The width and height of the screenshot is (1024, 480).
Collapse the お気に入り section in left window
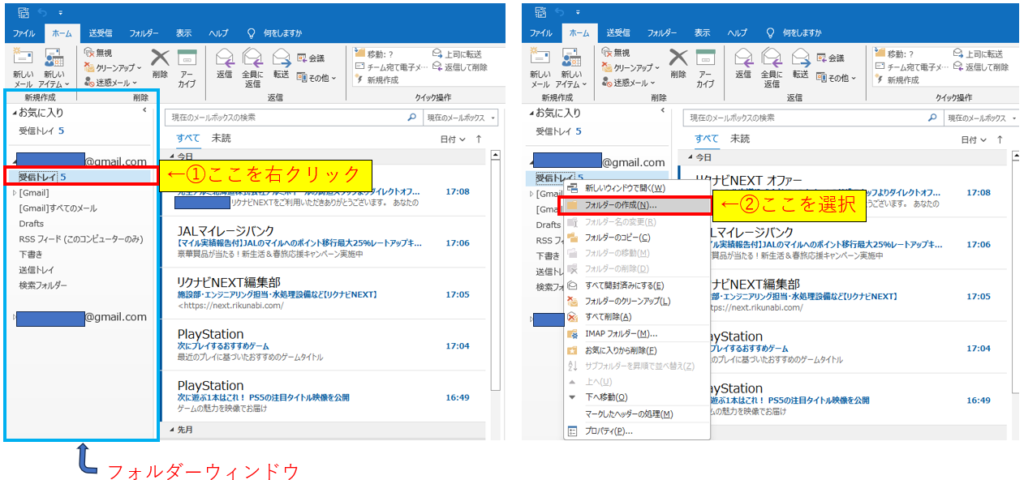click(11, 112)
